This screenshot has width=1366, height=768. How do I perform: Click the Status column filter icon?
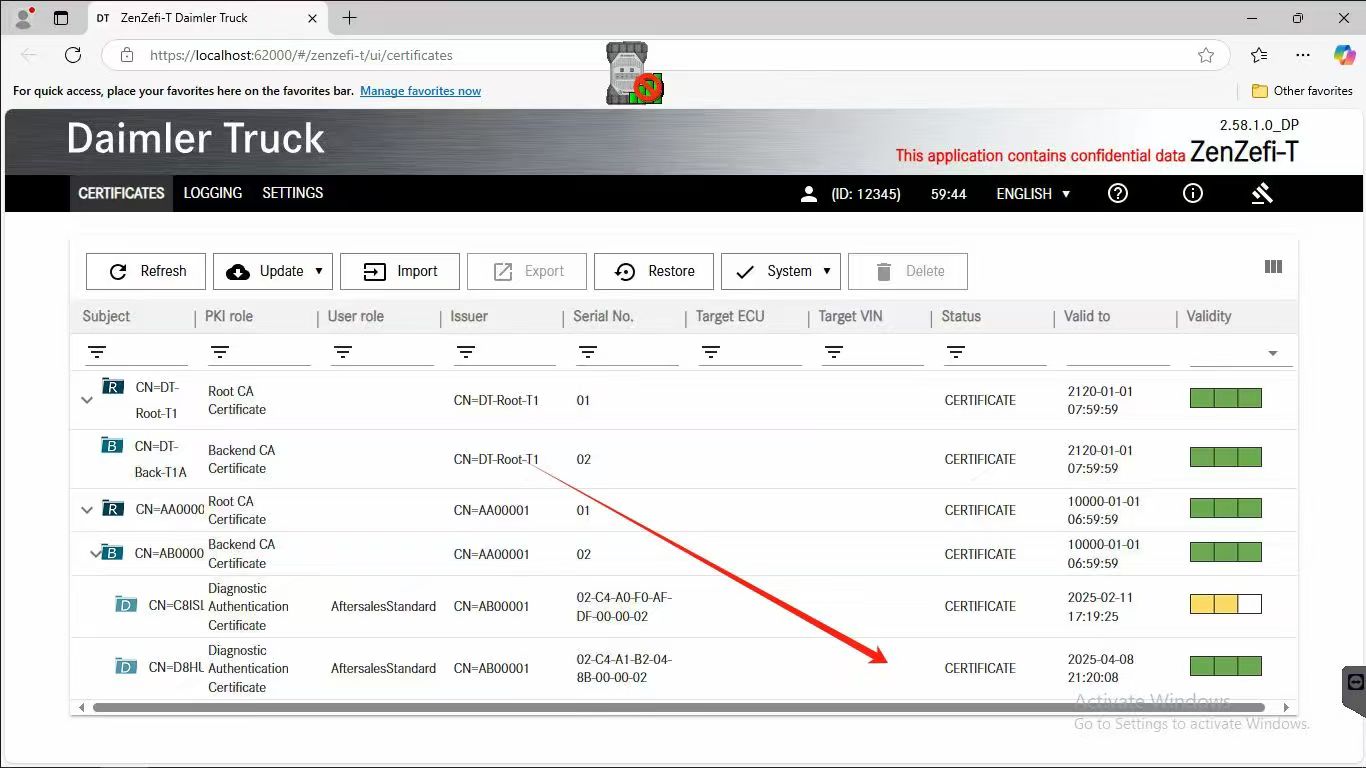(956, 352)
